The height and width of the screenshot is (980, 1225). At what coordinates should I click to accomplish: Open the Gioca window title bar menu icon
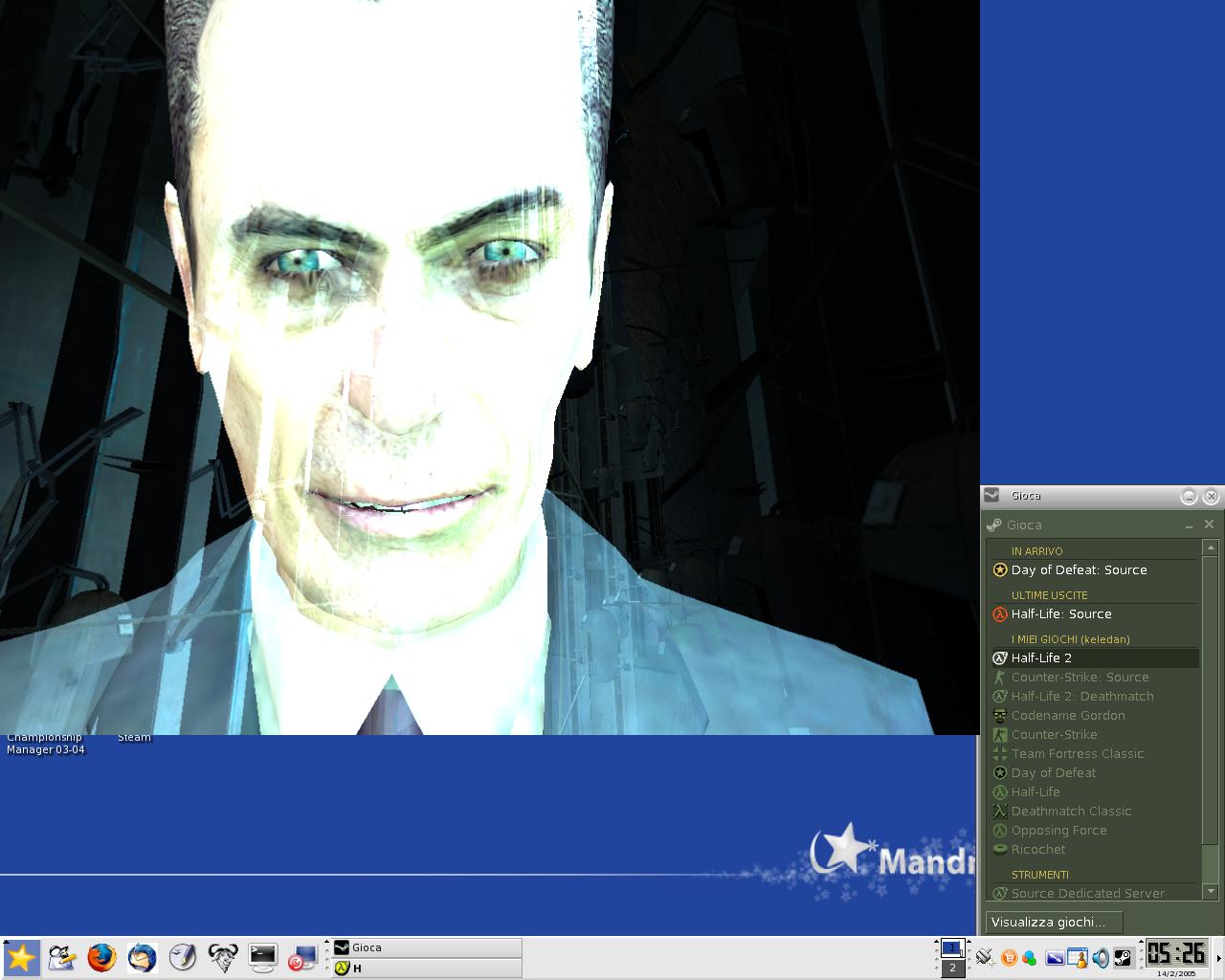pos(992,496)
